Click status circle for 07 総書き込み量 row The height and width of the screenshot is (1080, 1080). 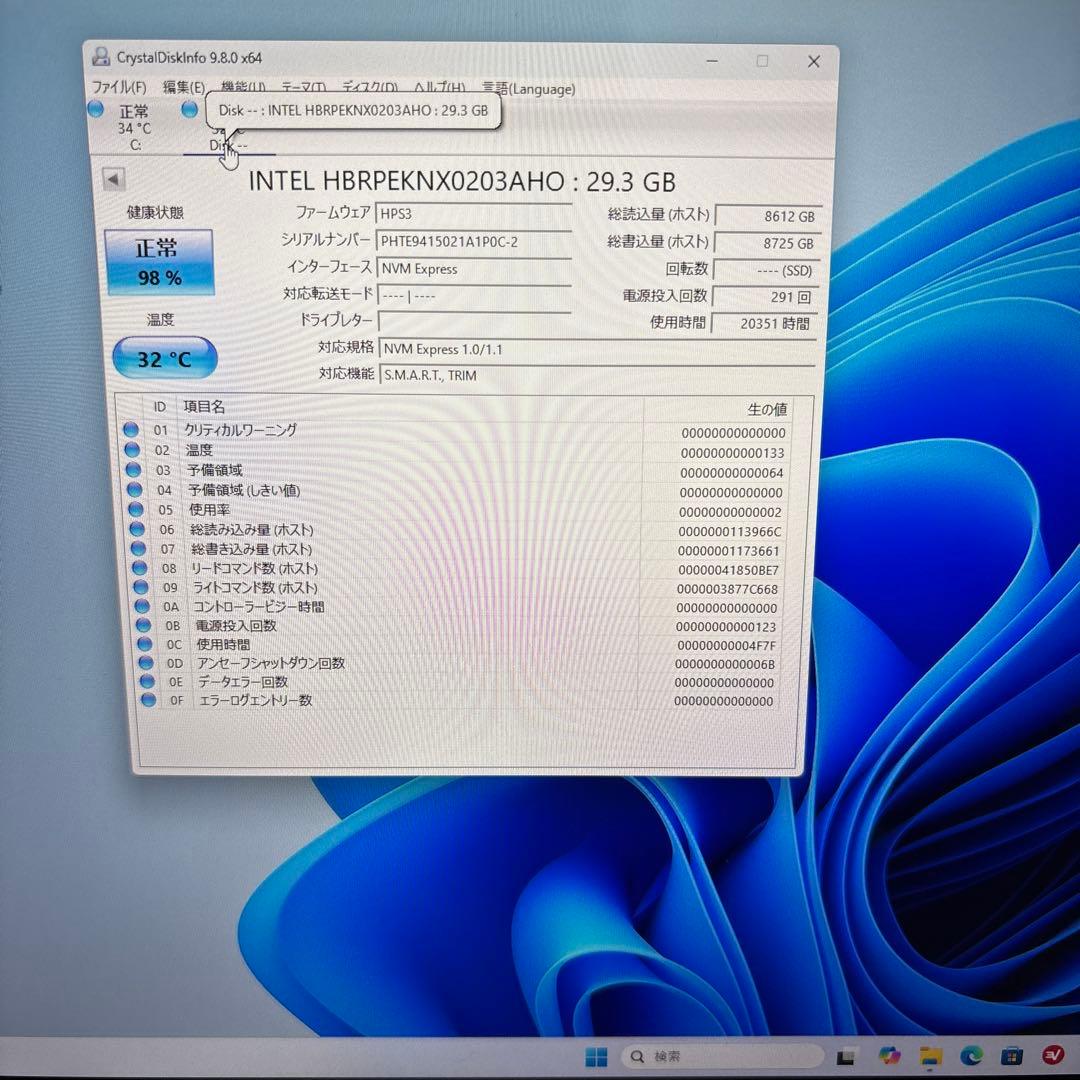pyautogui.click(x=138, y=548)
